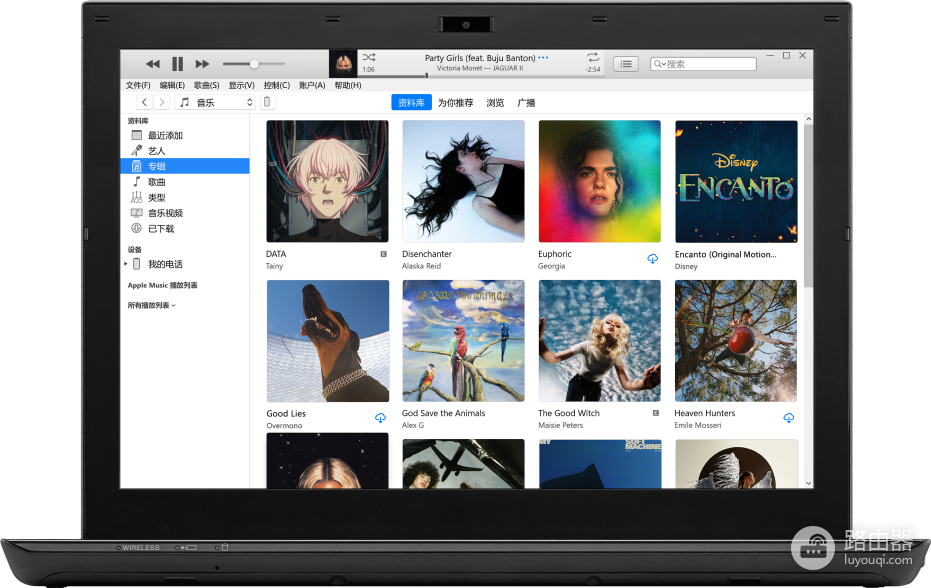Open God Save the Animals album cover

(x=463, y=341)
